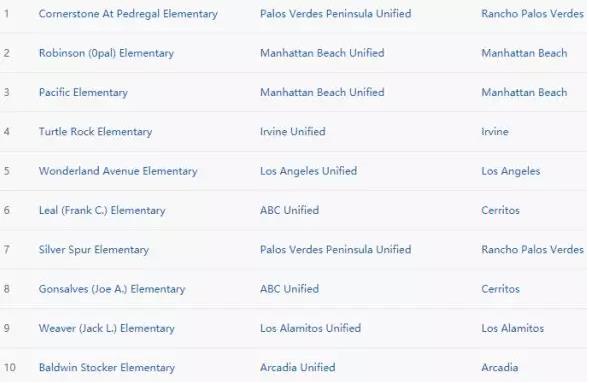This screenshot has height=383, width=589.
Task: Select Irvine city link
Action: click(495, 132)
